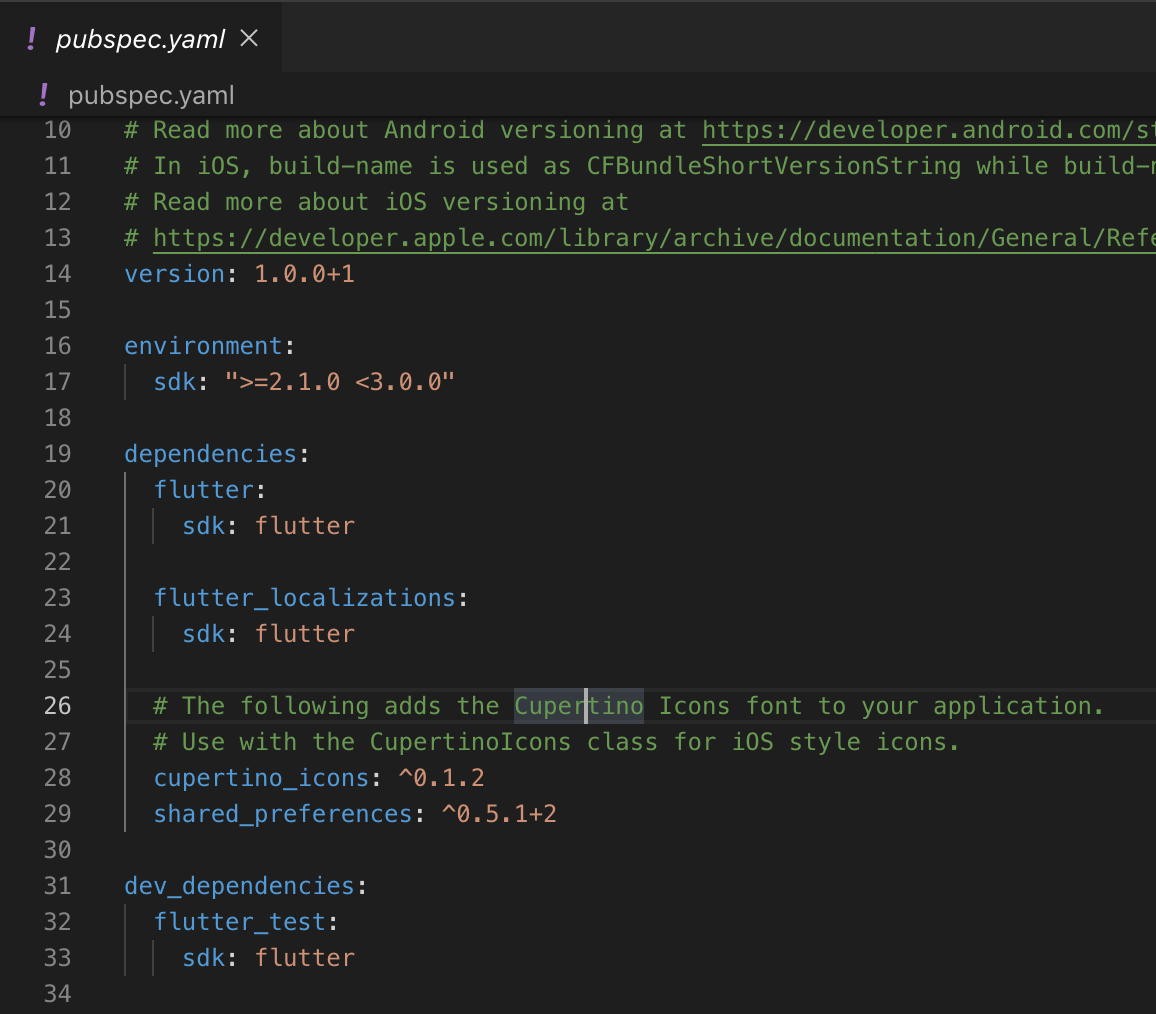
Task: Click line number 26 in the gutter
Action: pyautogui.click(x=58, y=705)
